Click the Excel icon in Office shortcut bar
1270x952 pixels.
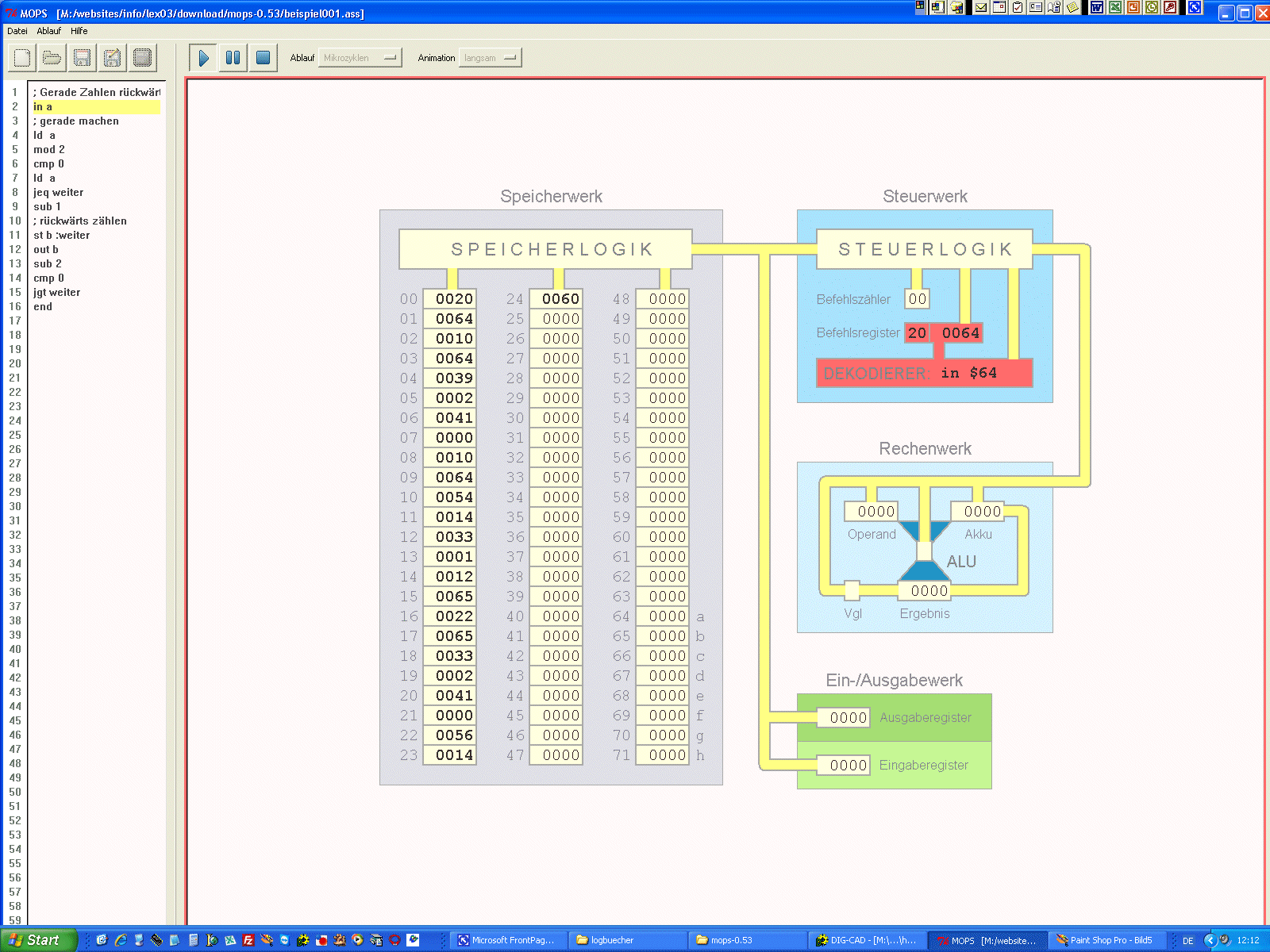[1115, 7]
